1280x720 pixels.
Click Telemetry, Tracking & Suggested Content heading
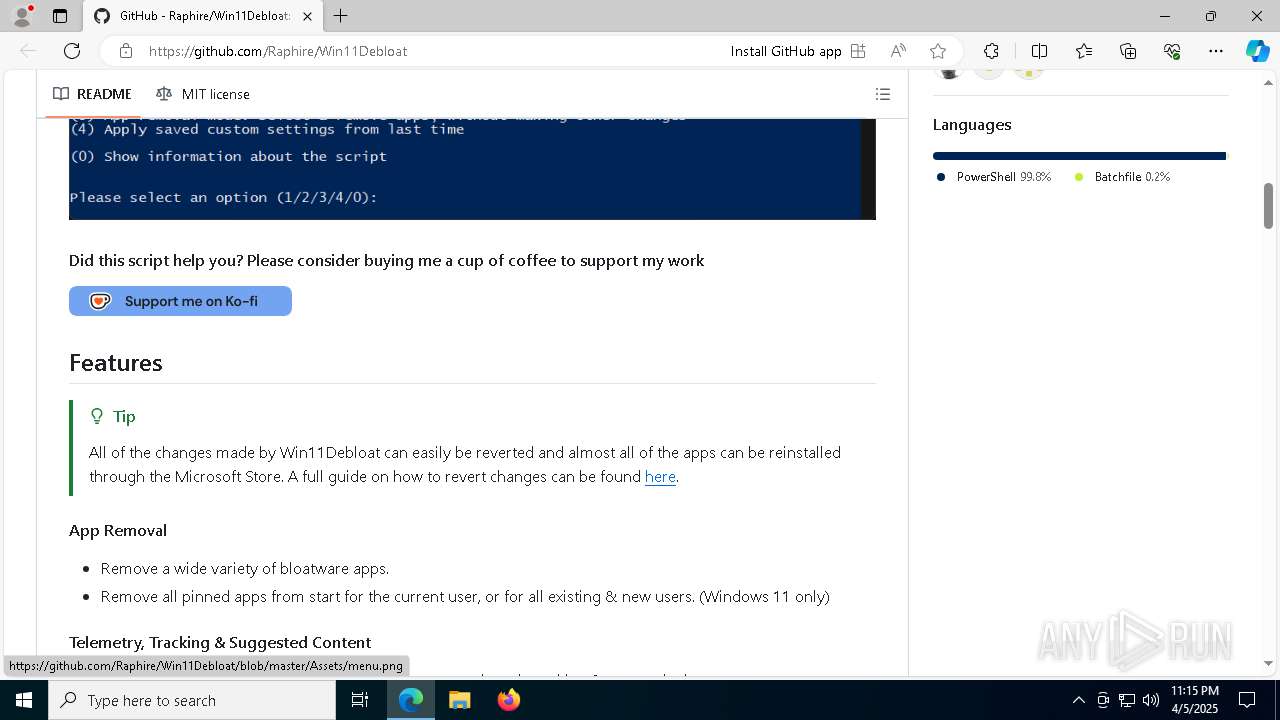(x=220, y=642)
